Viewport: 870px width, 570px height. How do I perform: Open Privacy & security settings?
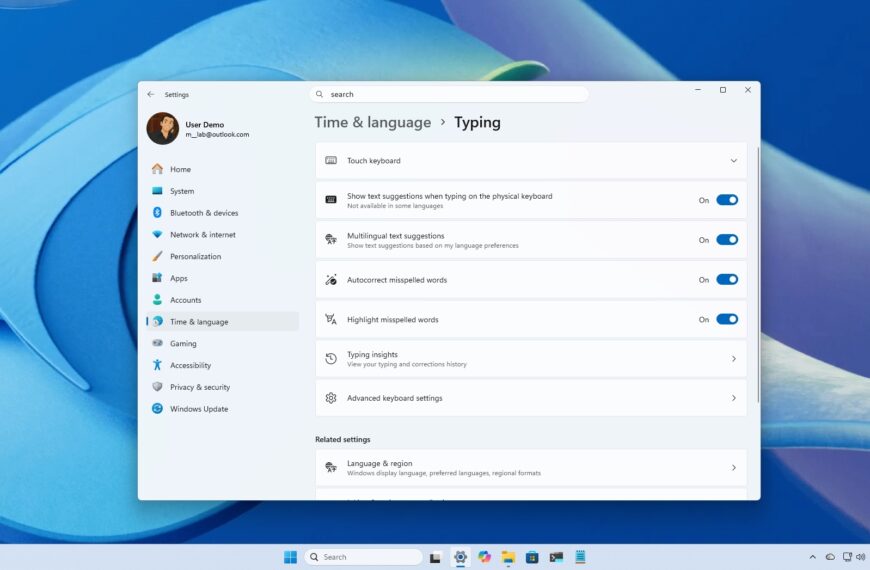(222, 387)
